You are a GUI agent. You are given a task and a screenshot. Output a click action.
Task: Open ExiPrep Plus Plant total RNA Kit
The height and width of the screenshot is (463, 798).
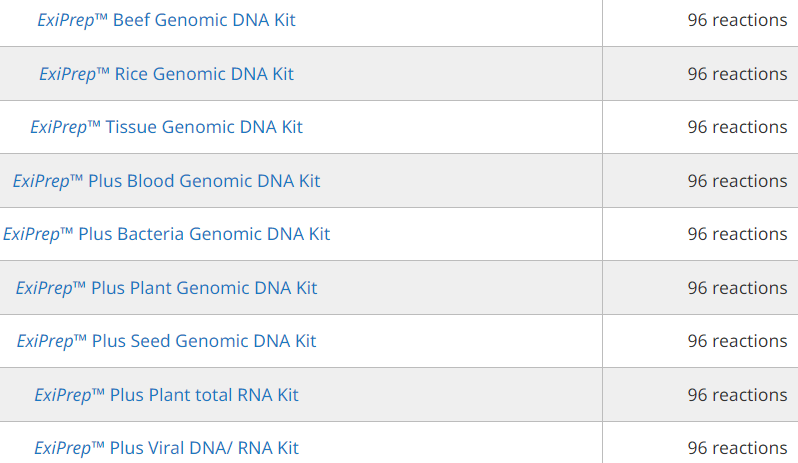point(166,395)
